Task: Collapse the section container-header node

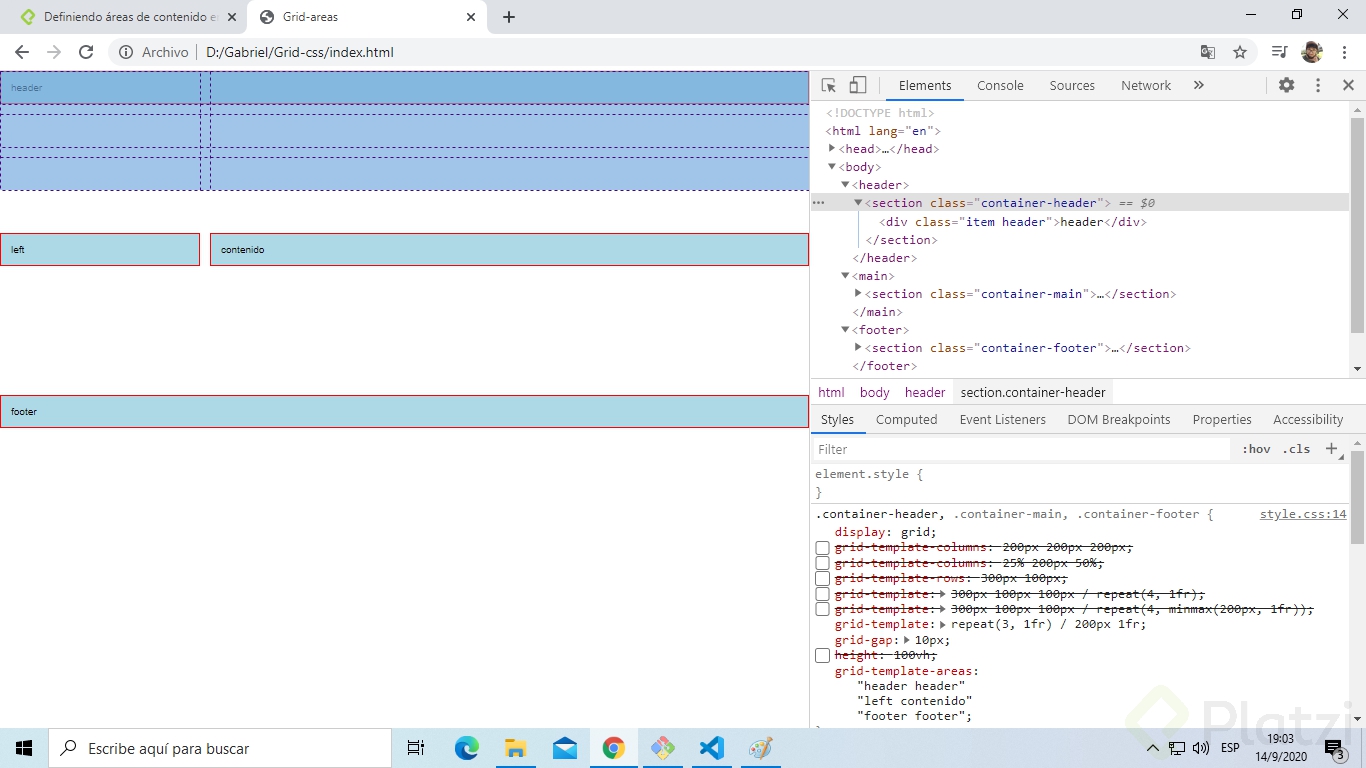Action: tap(858, 203)
